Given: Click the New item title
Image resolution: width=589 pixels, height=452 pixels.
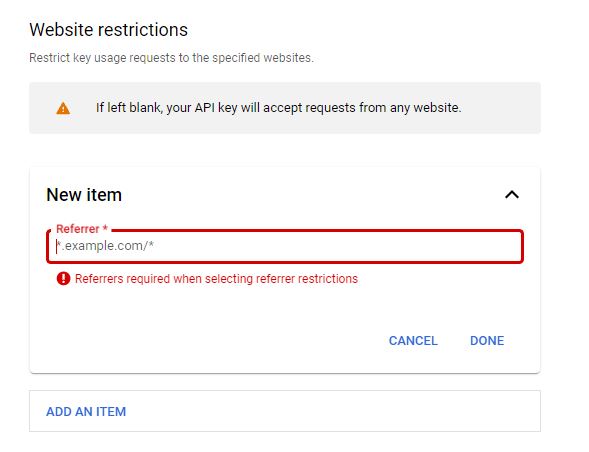Looking at the screenshot, I should point(84,195).
